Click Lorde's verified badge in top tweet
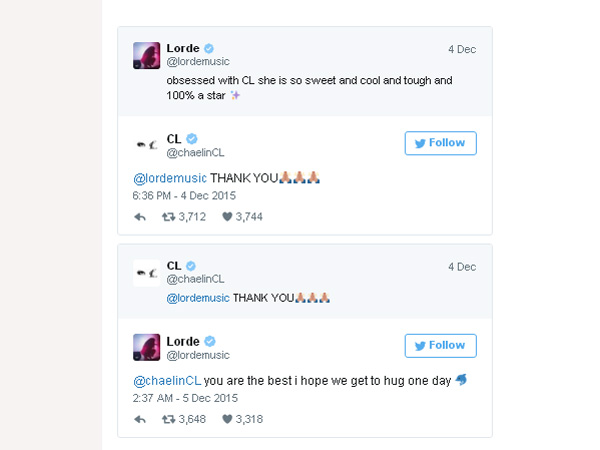 click(209, 49)
